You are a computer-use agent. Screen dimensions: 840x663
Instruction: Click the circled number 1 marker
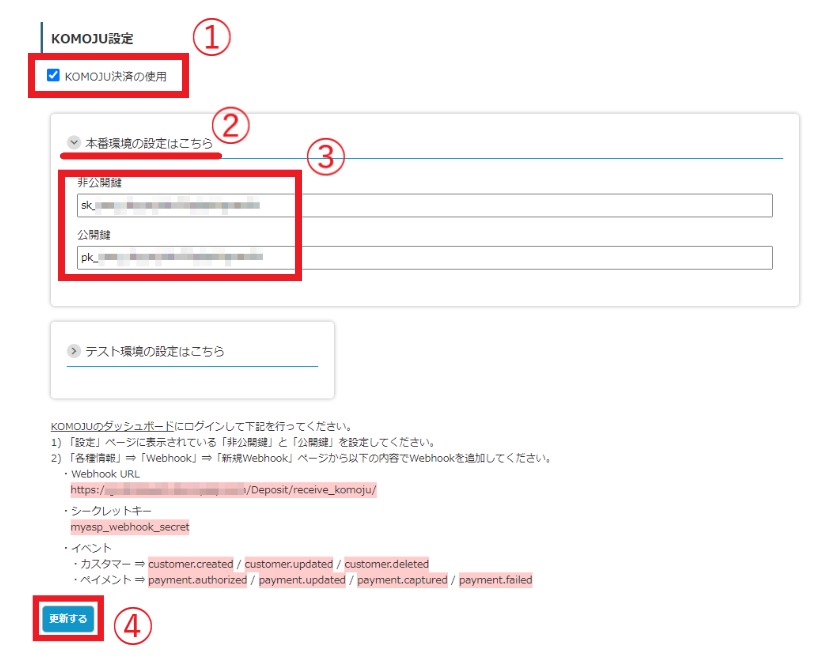point(211,38)
